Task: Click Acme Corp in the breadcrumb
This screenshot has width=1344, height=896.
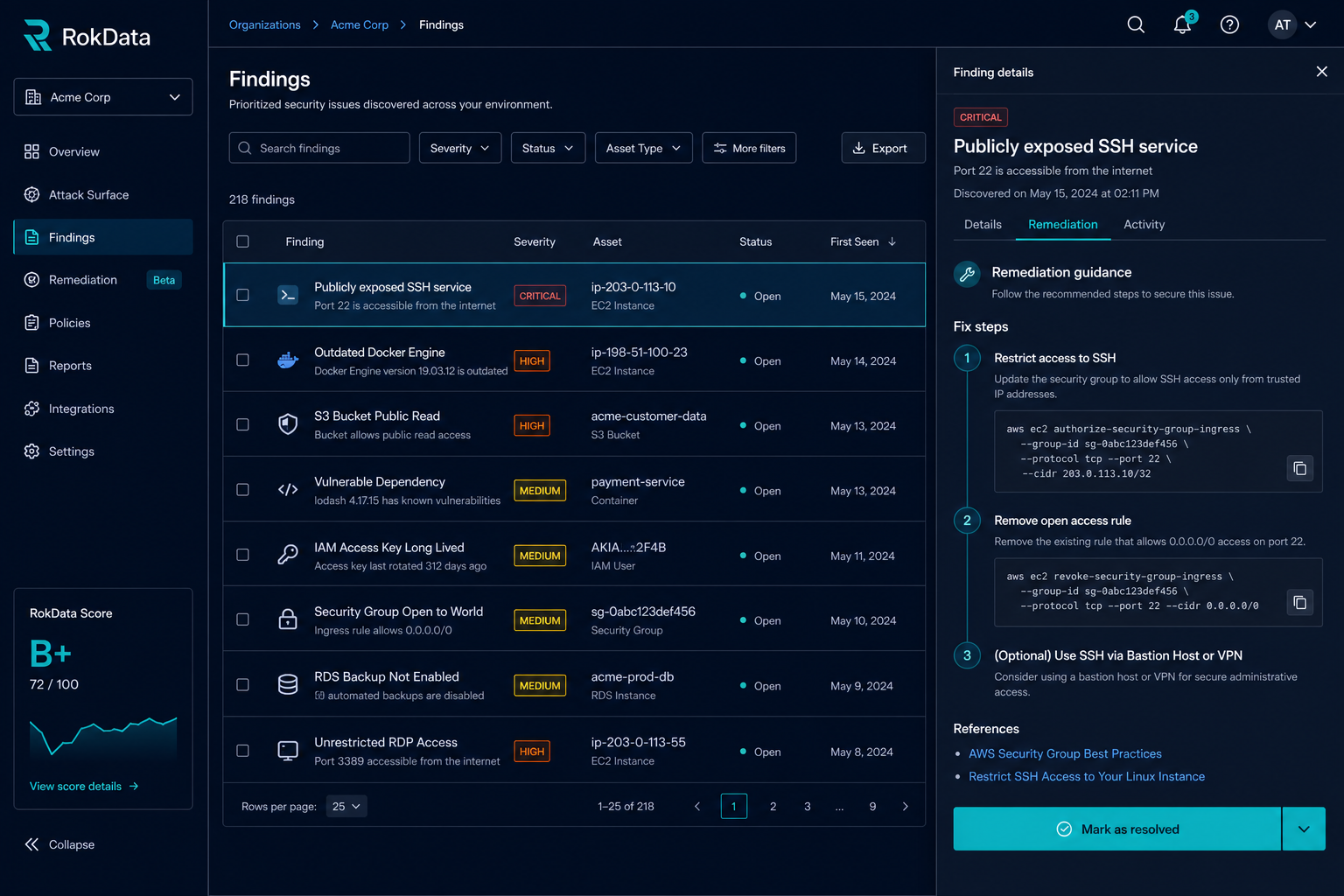Action: (x=360, y=24)
